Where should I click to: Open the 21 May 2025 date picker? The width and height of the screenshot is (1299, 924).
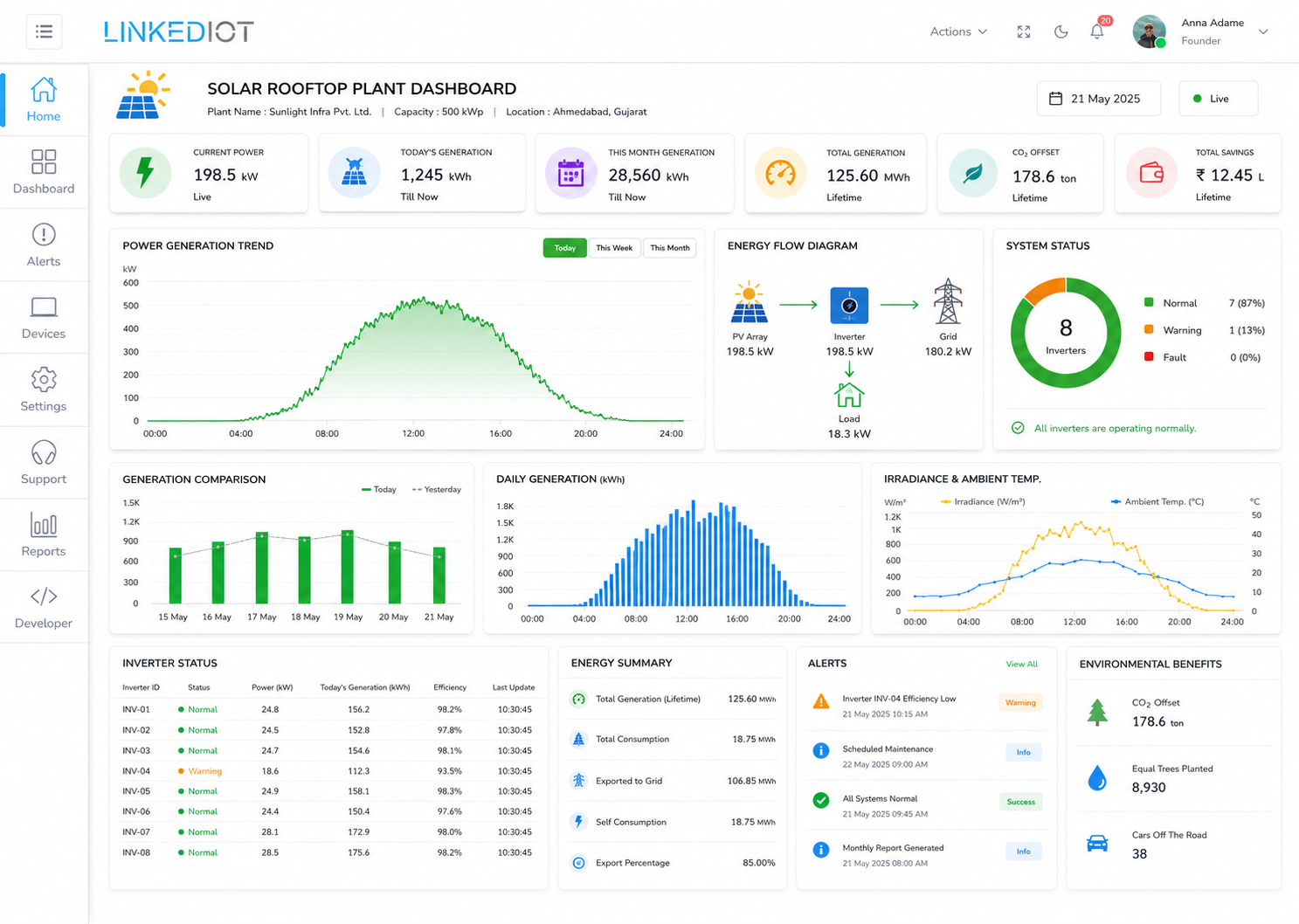pyautogui.click(x=1099, y=99)
